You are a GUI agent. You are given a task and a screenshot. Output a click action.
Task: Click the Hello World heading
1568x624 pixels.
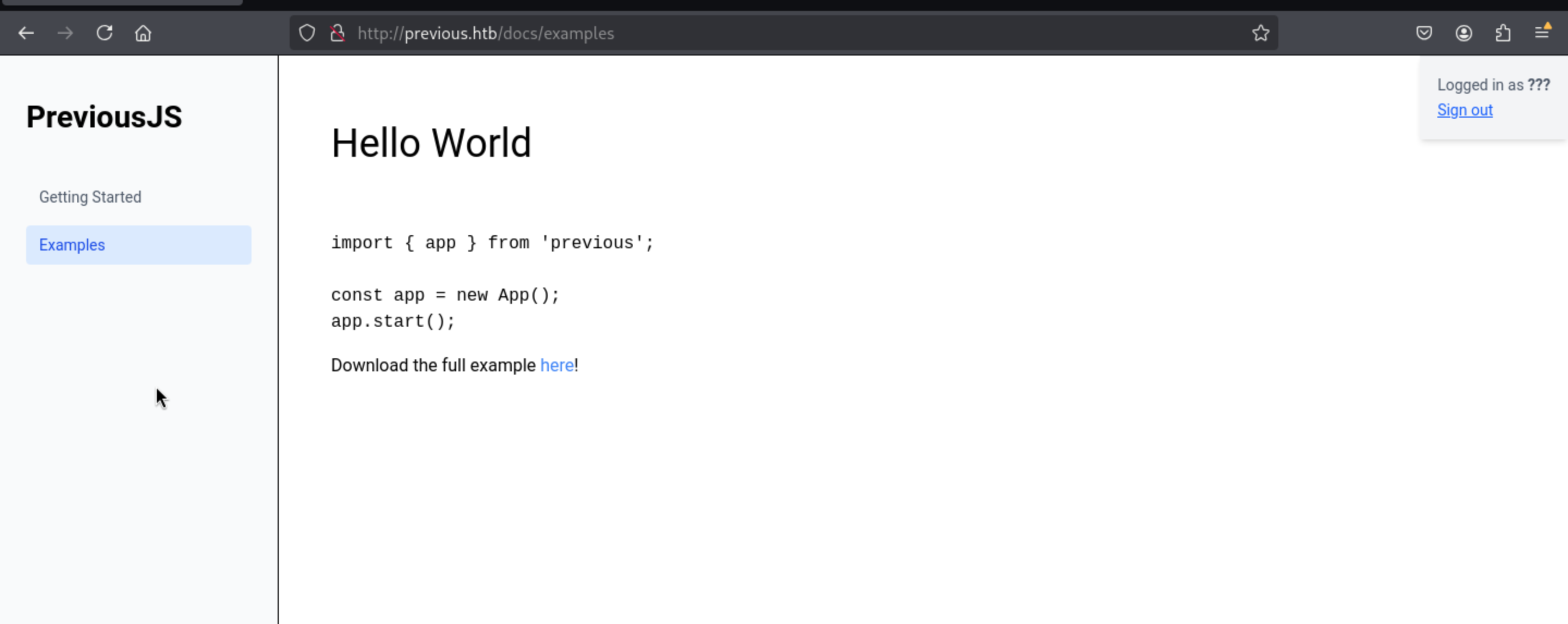[431, 144]
